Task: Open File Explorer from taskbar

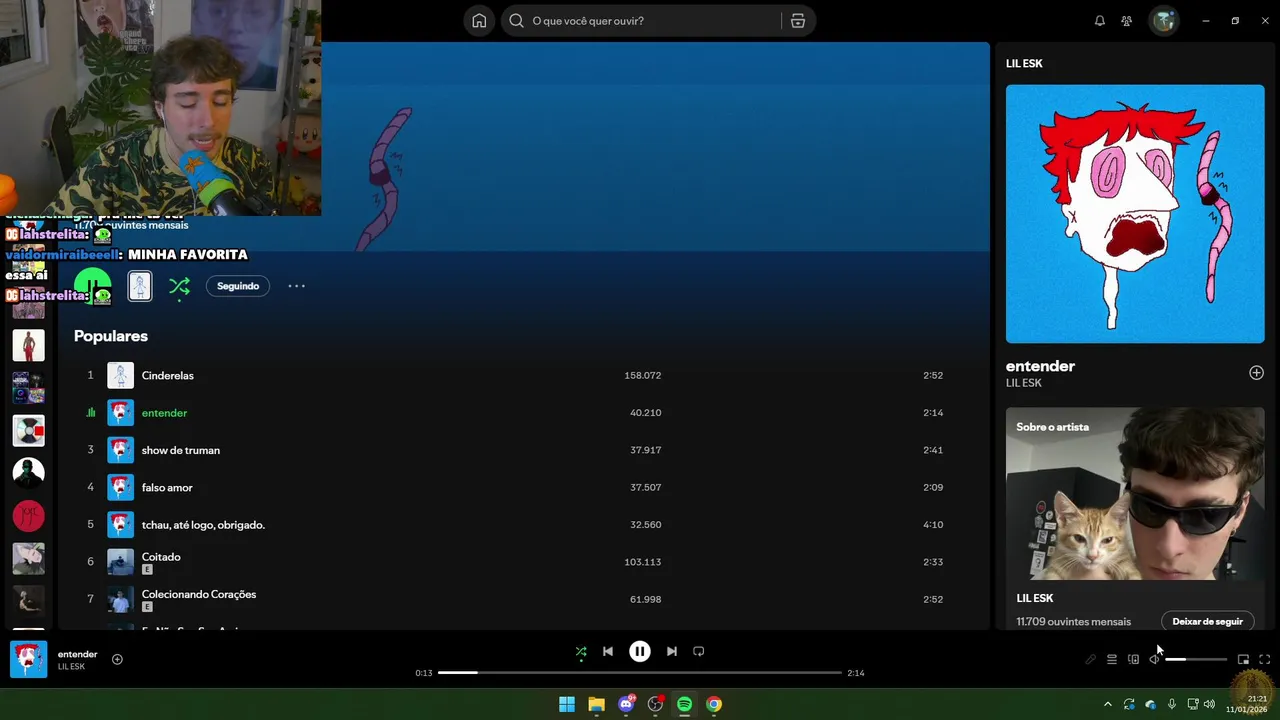Action: click(596, 704)
